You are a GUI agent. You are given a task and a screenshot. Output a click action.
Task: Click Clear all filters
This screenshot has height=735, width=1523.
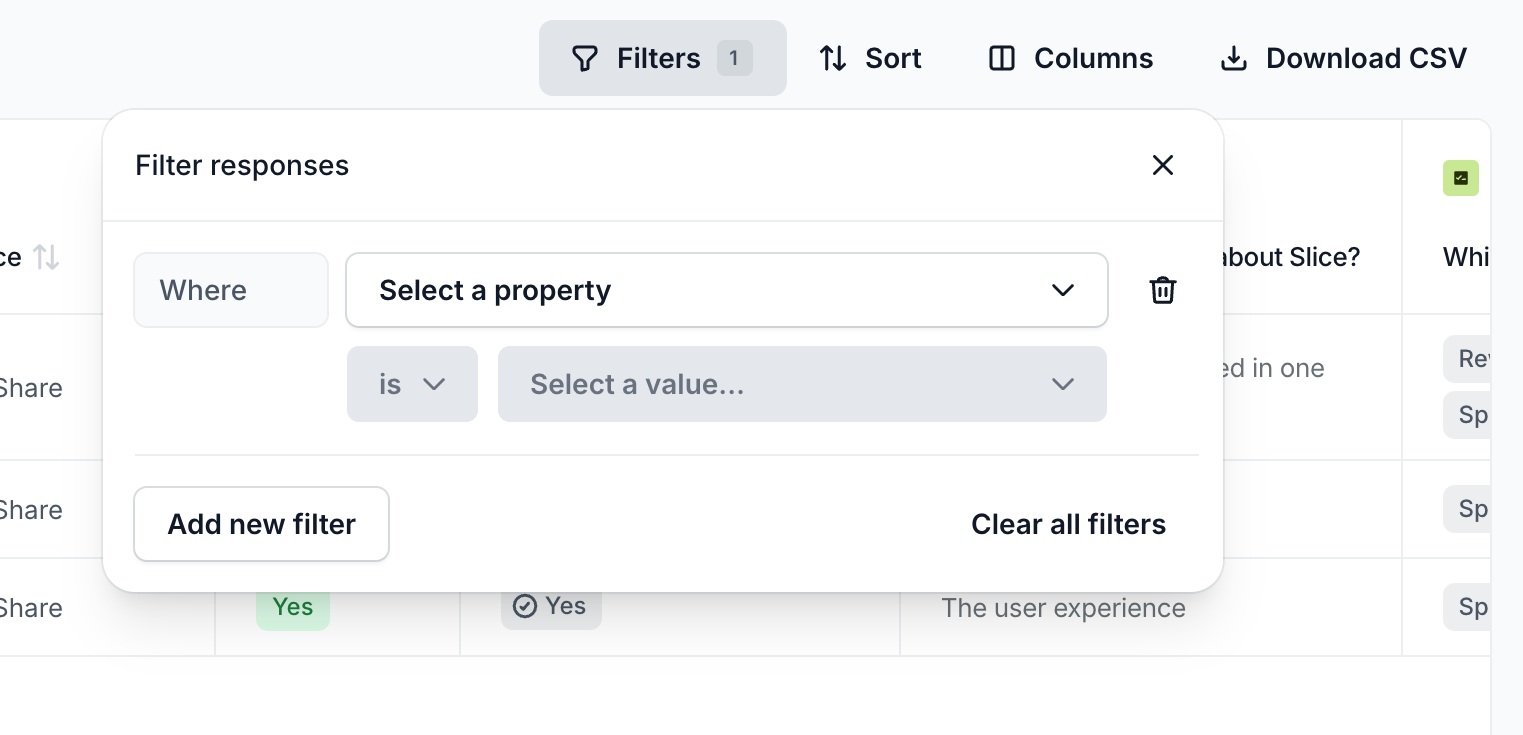pos(1068,523)
